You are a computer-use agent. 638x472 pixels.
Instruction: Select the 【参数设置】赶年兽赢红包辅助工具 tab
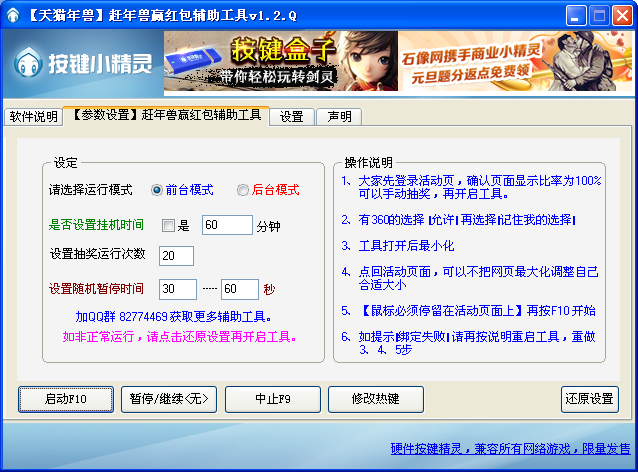point(167,115)
